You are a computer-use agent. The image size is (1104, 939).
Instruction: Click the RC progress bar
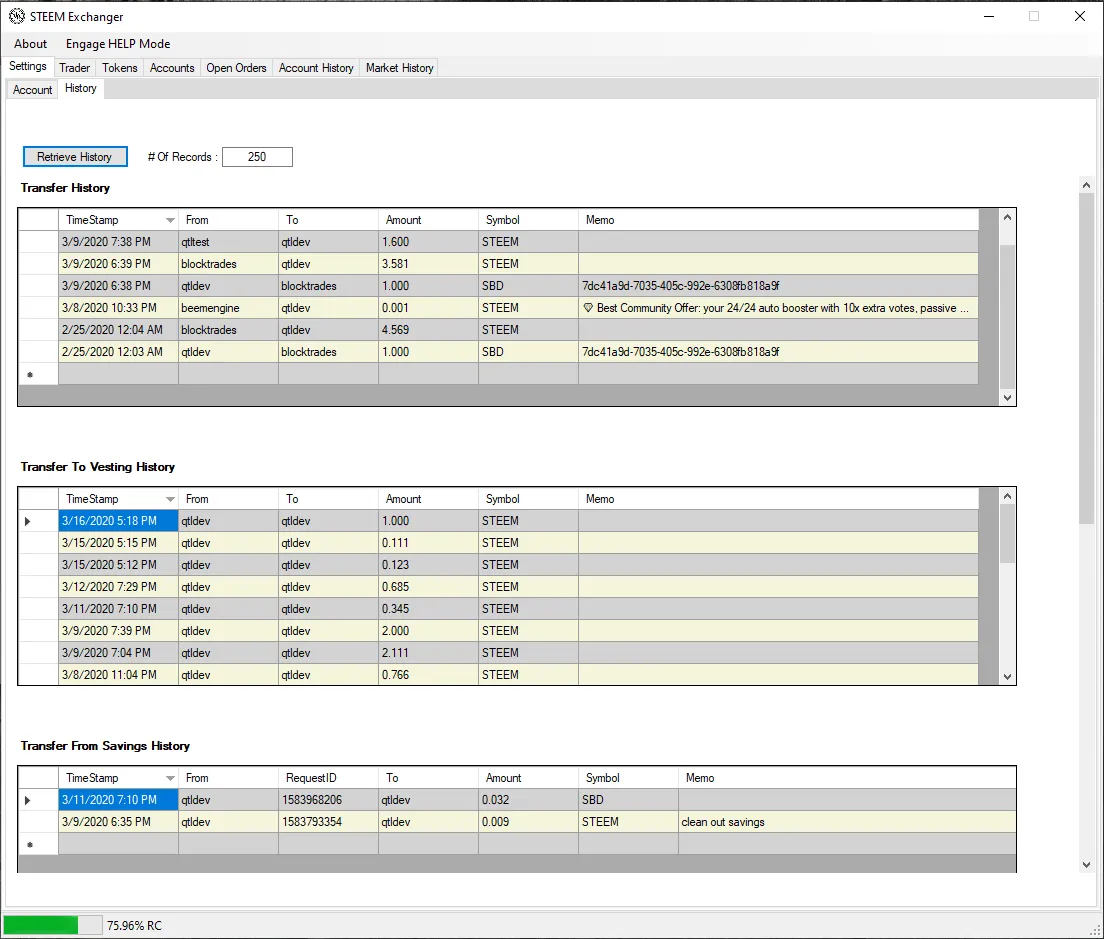tap(52, 925)
